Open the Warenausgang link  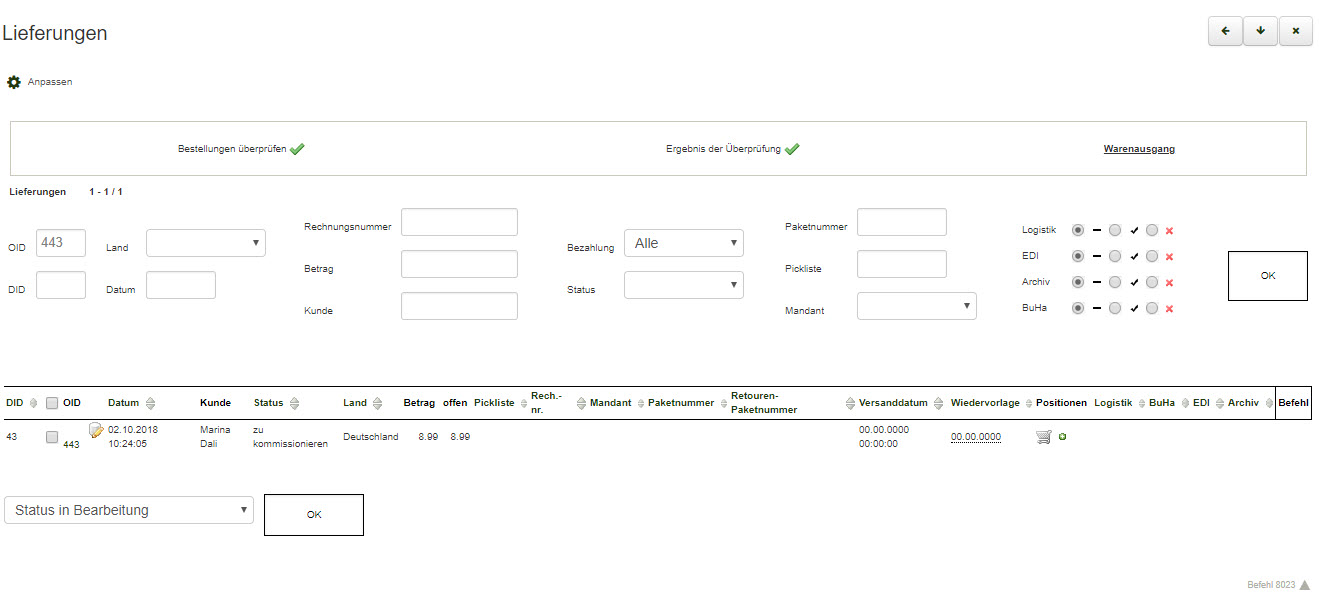pos(1139,149)
